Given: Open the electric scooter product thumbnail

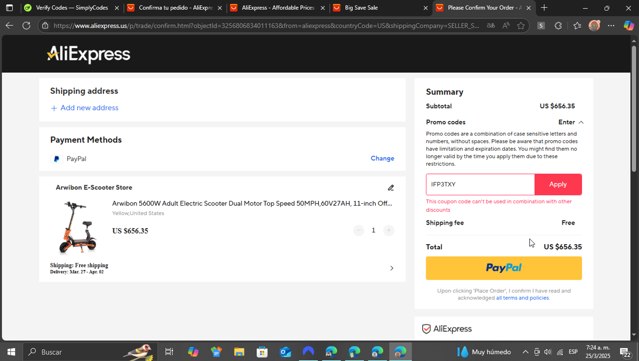Looking at the screenshot, I should point(78,227).
